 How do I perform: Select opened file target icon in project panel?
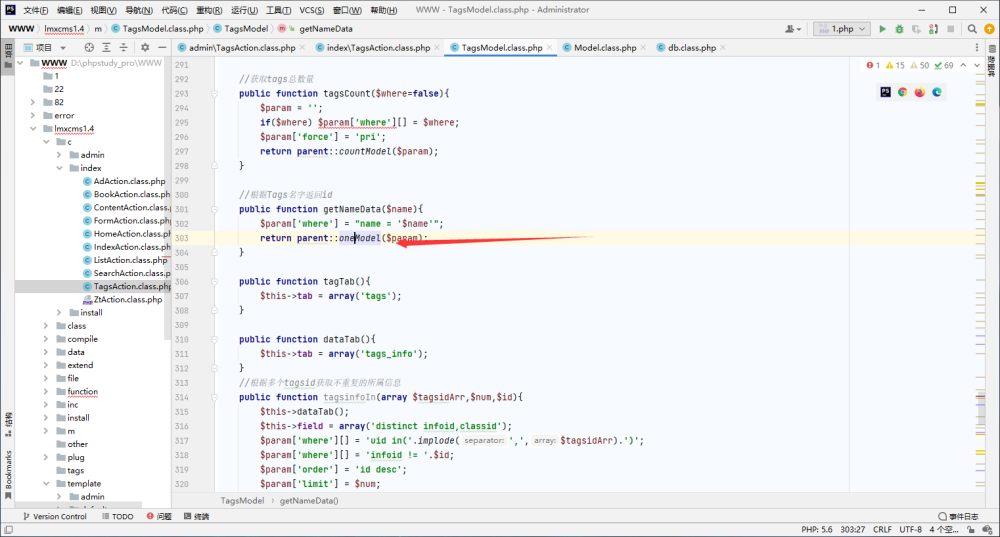point(89,48)
